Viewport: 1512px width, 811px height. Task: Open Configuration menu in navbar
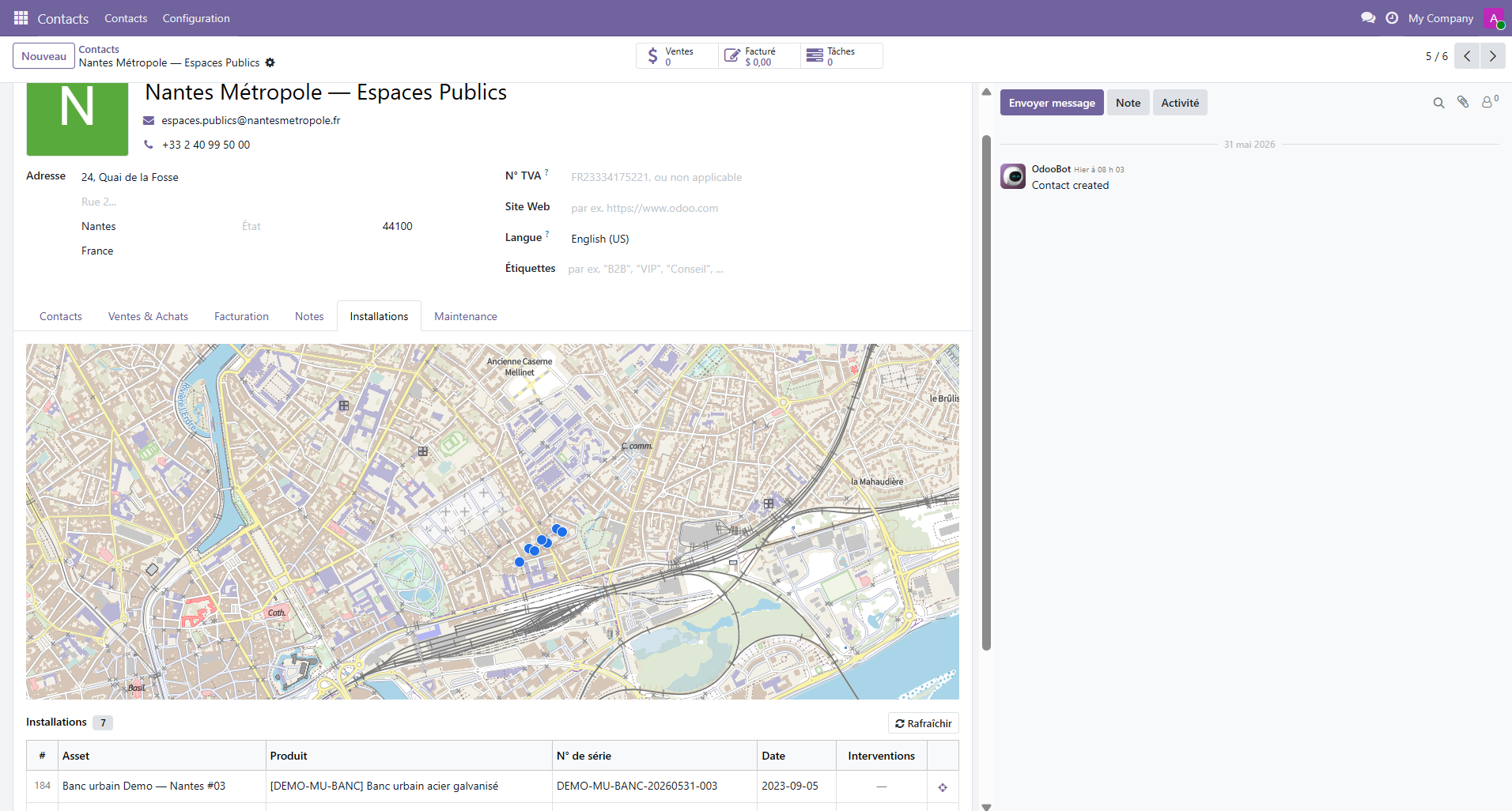(196, 18)
